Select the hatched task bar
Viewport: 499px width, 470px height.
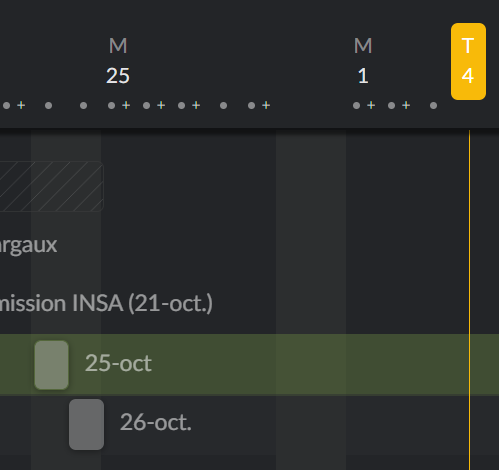[x=52, y=186]
